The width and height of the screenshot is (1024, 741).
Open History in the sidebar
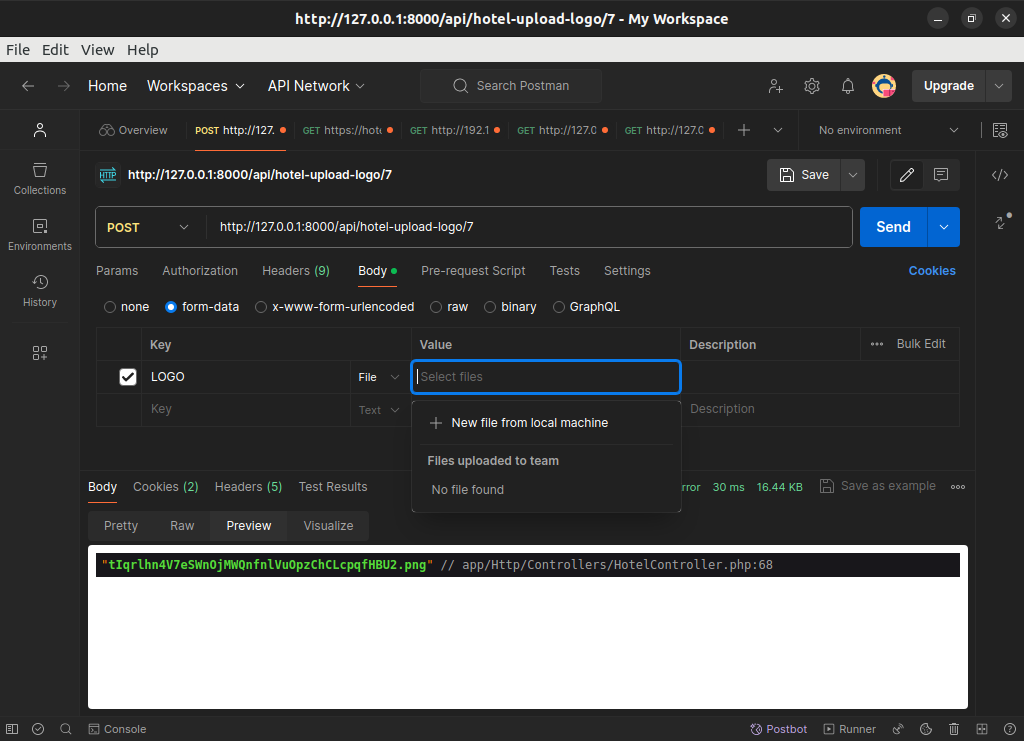coord(40,291)
